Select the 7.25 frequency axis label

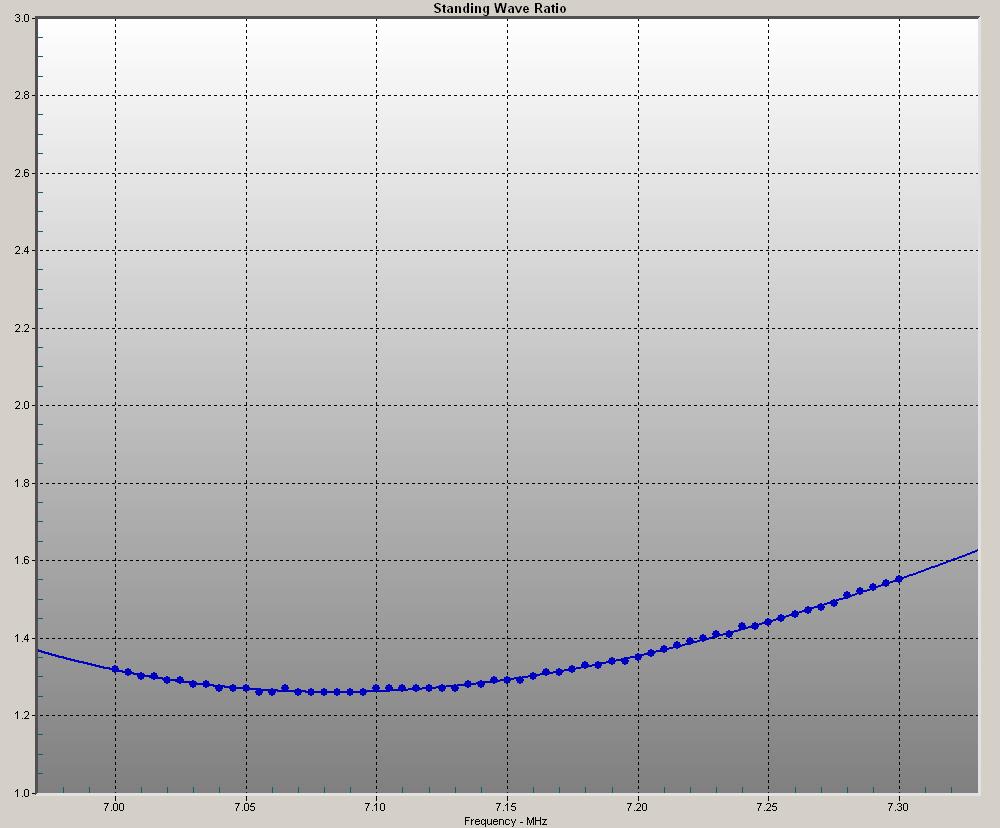pos(767,807)
